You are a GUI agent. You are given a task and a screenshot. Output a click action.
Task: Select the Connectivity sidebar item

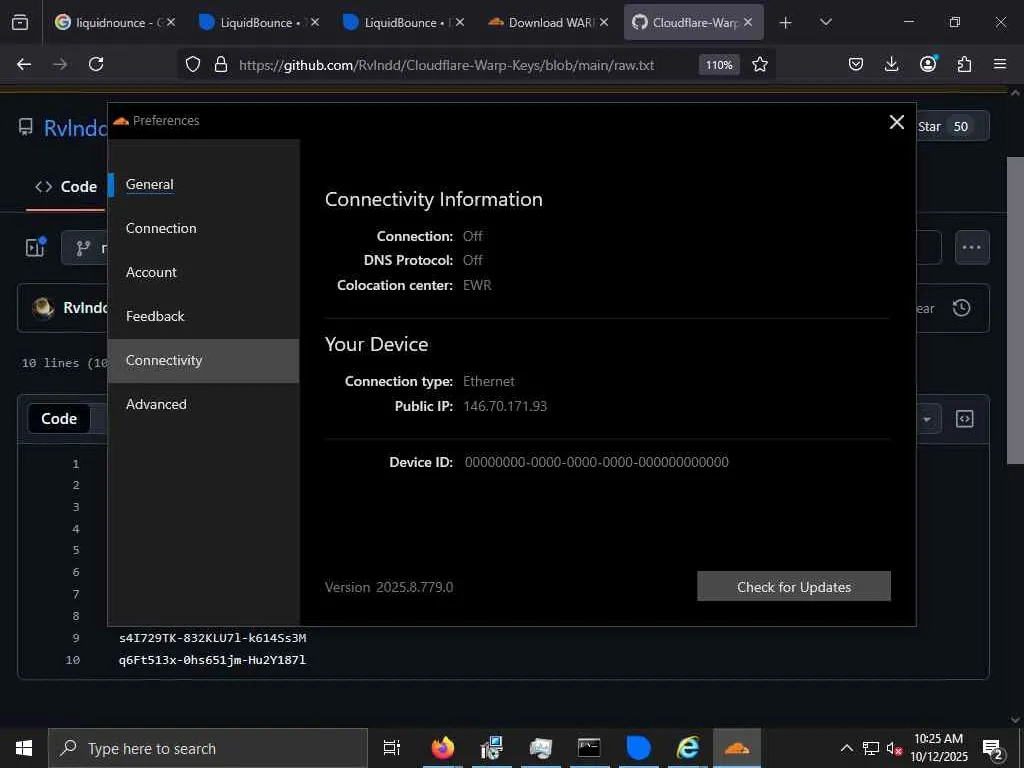pos(203,360)
